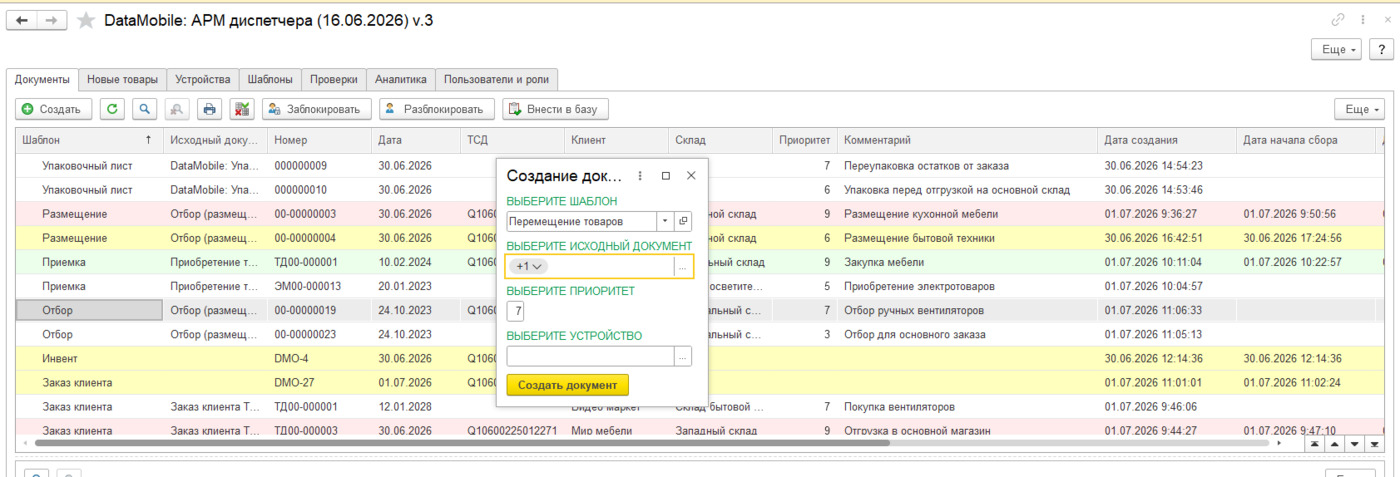Click the Комментарий column header
This screenshot has height=477, width=1400.
pyautogui.click(x=966, y=140)
